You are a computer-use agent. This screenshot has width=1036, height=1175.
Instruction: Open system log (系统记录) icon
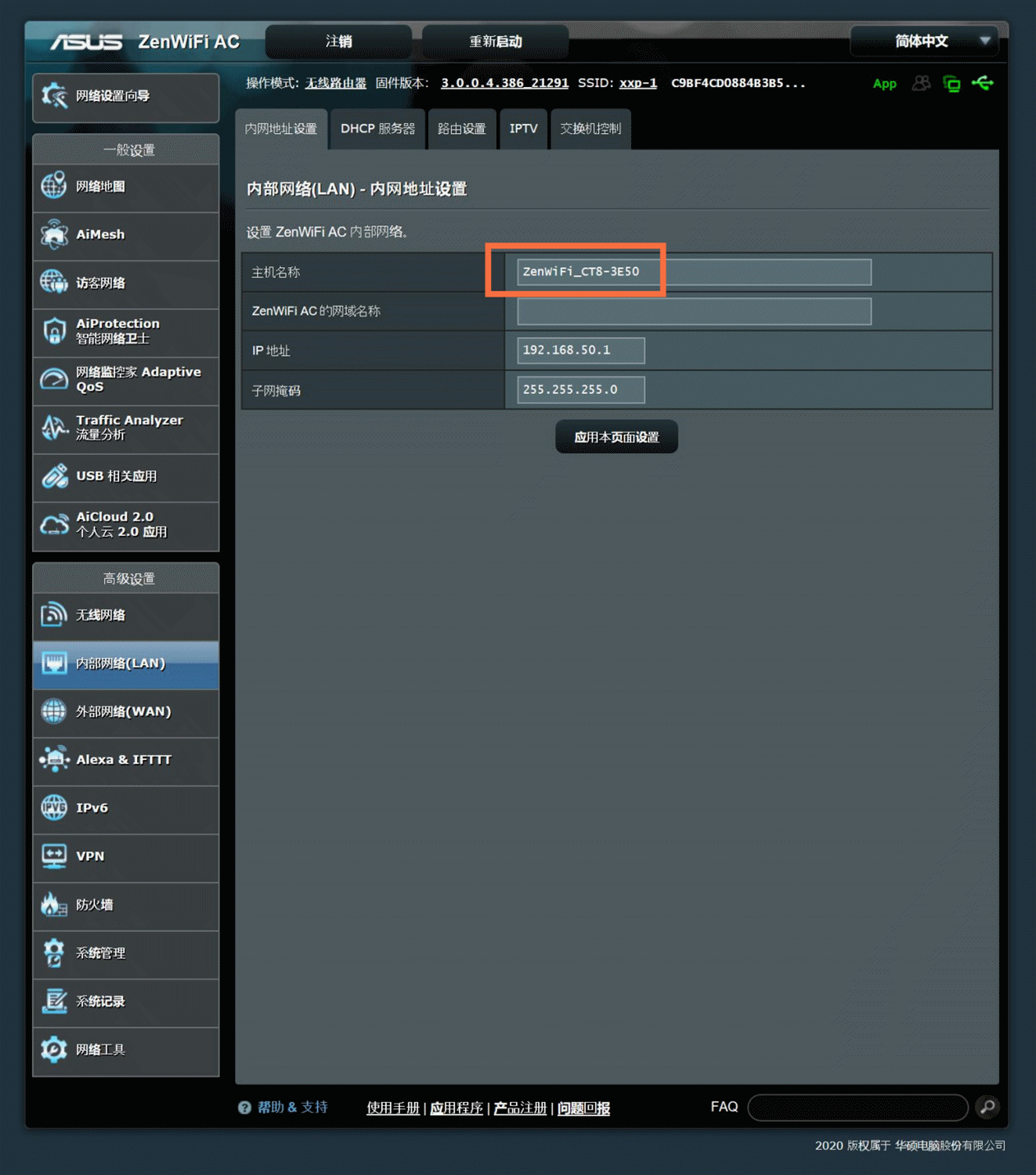click(54, 1001)
